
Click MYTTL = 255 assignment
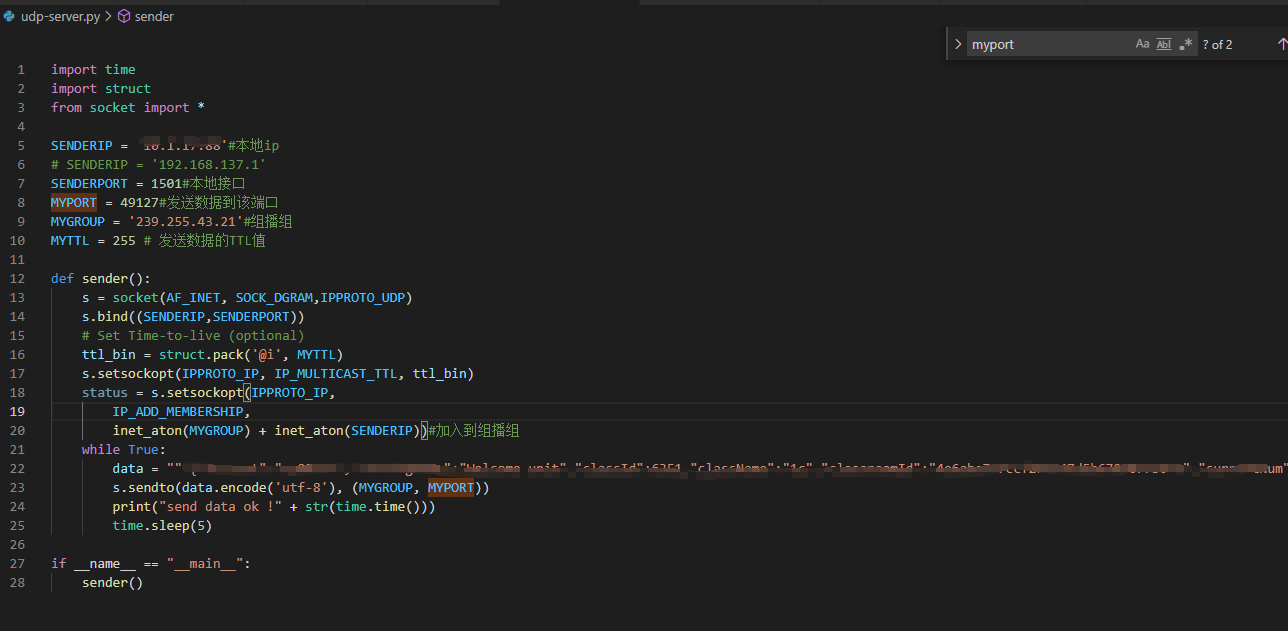(93, 240)
